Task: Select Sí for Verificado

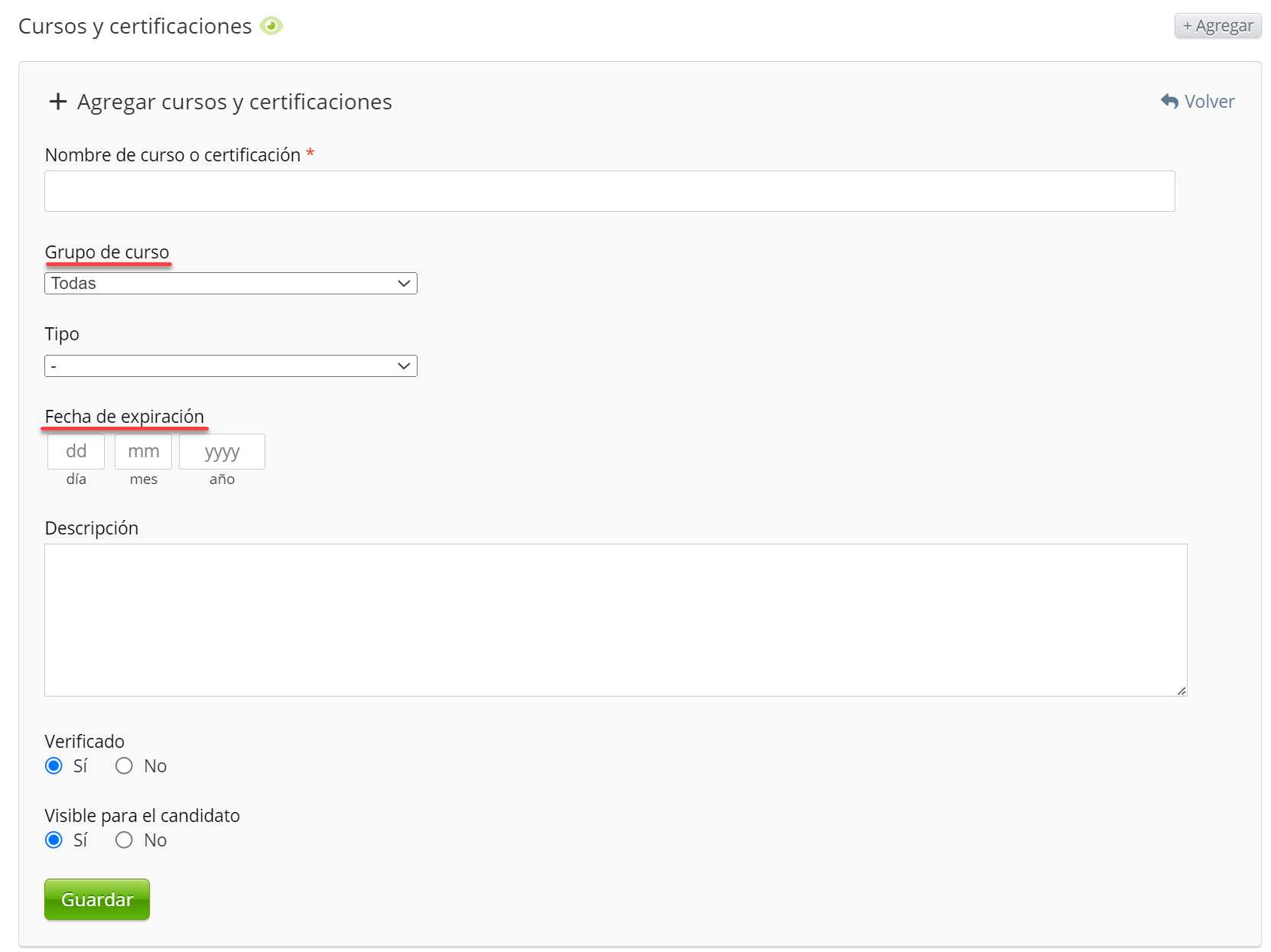Action: click(x=54, y=766)
